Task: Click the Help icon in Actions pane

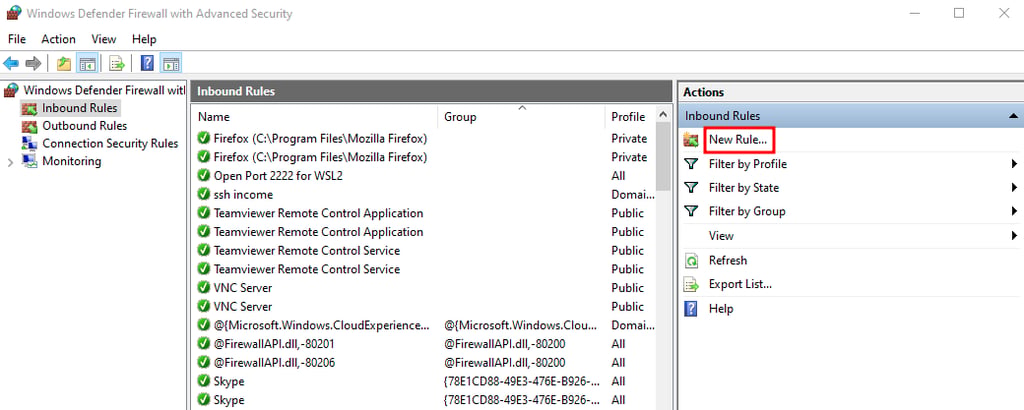Action: (691, 309)
